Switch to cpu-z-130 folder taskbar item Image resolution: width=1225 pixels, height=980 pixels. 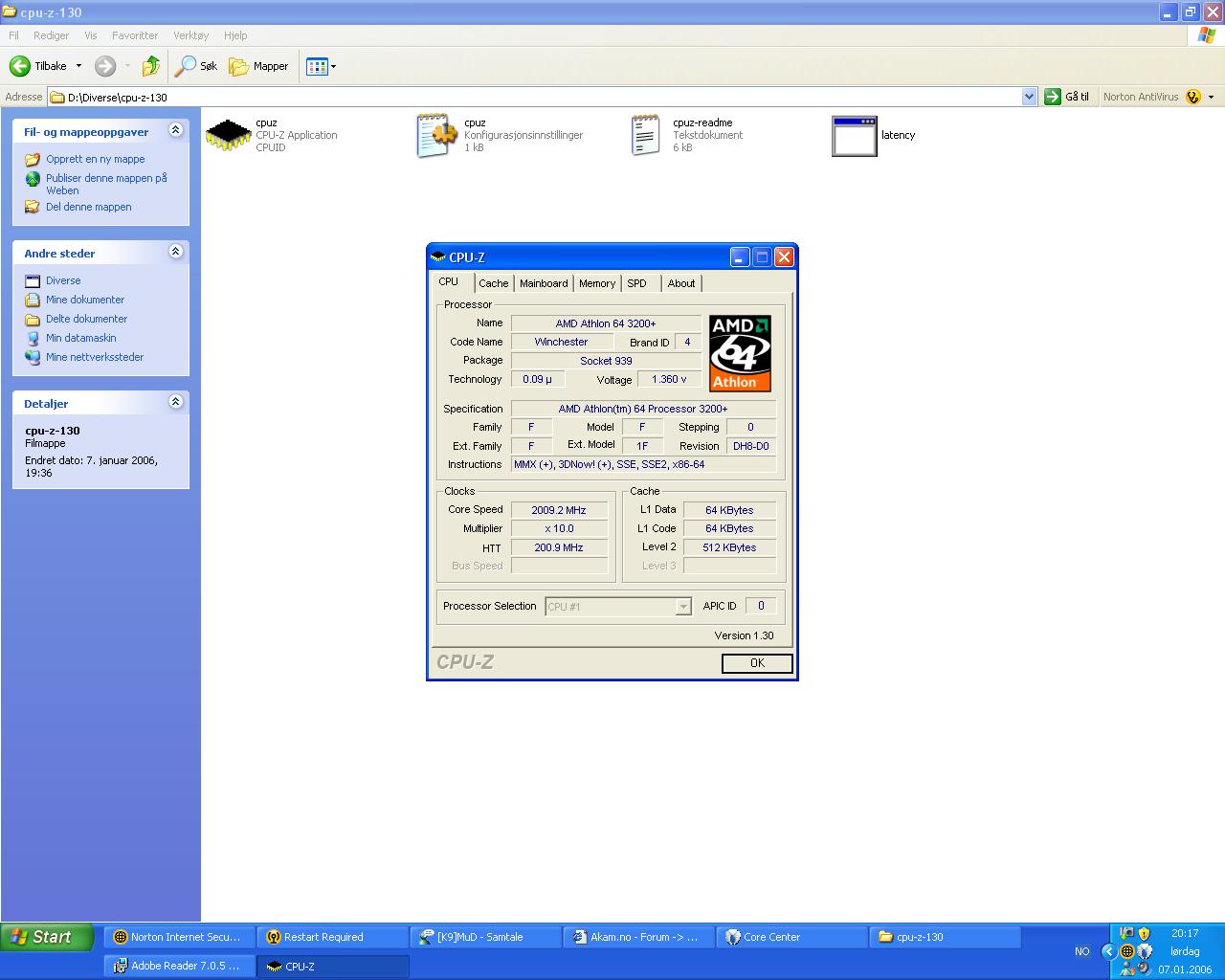coord(946,937)
